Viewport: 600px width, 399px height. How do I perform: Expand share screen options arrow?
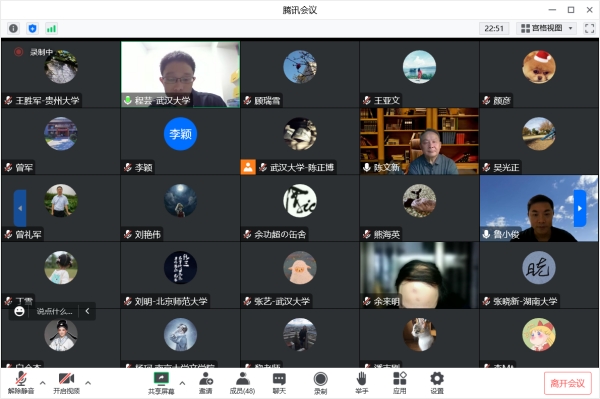point(182,383)
